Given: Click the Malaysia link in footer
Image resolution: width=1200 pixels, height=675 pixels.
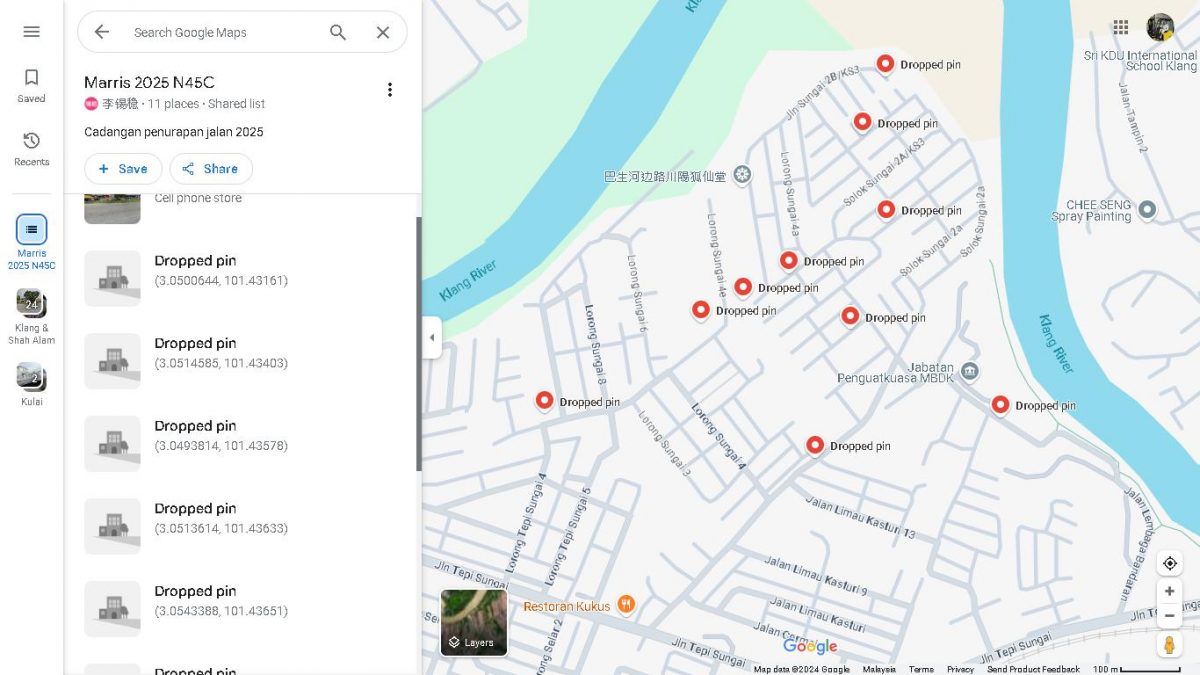Looking at the screenshot, I should [879, 669].
